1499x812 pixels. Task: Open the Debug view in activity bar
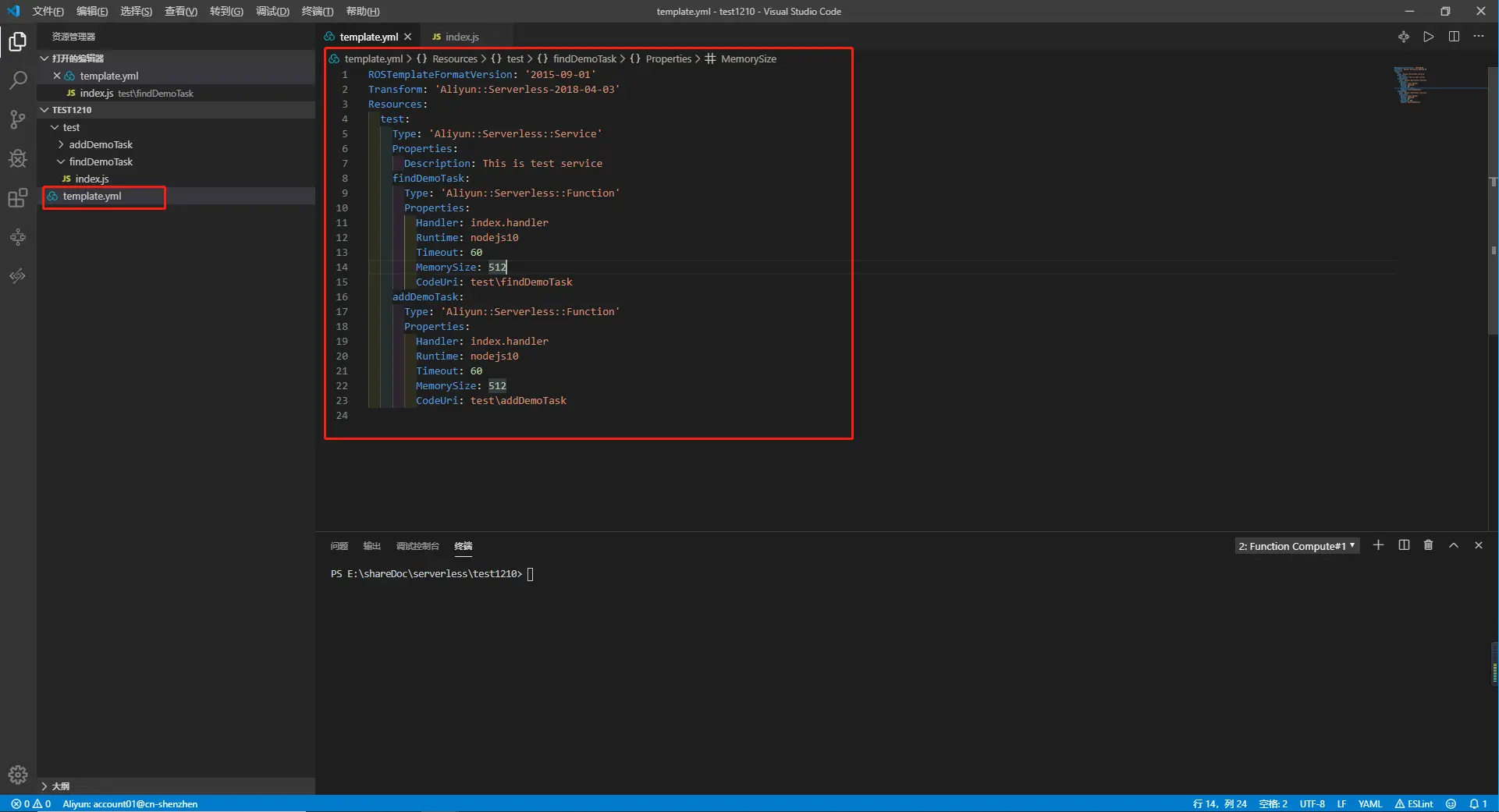point(18,158)
